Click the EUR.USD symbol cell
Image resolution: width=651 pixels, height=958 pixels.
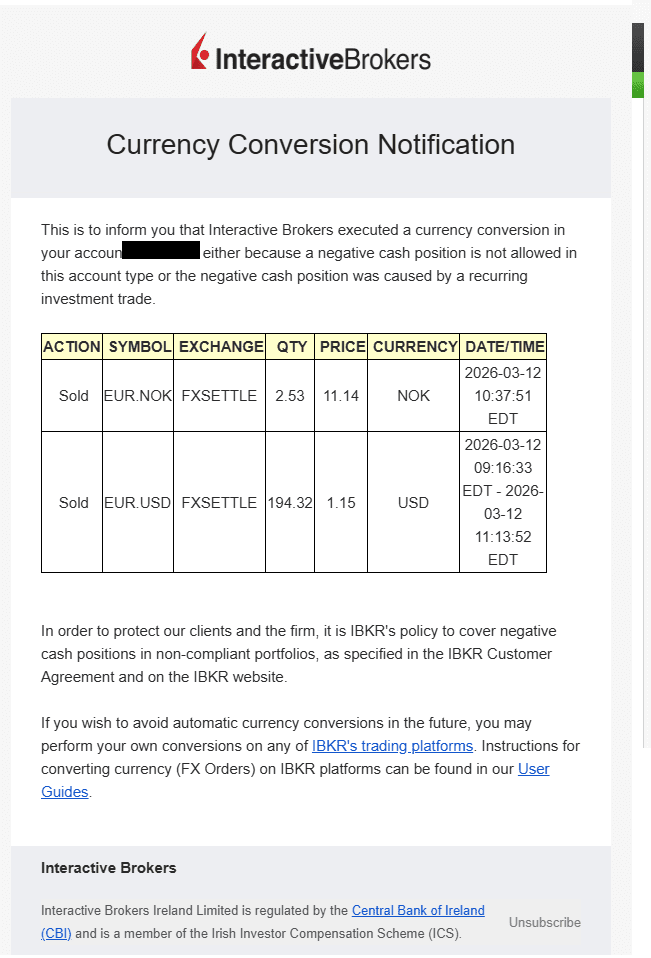click(x=138, y=503)
